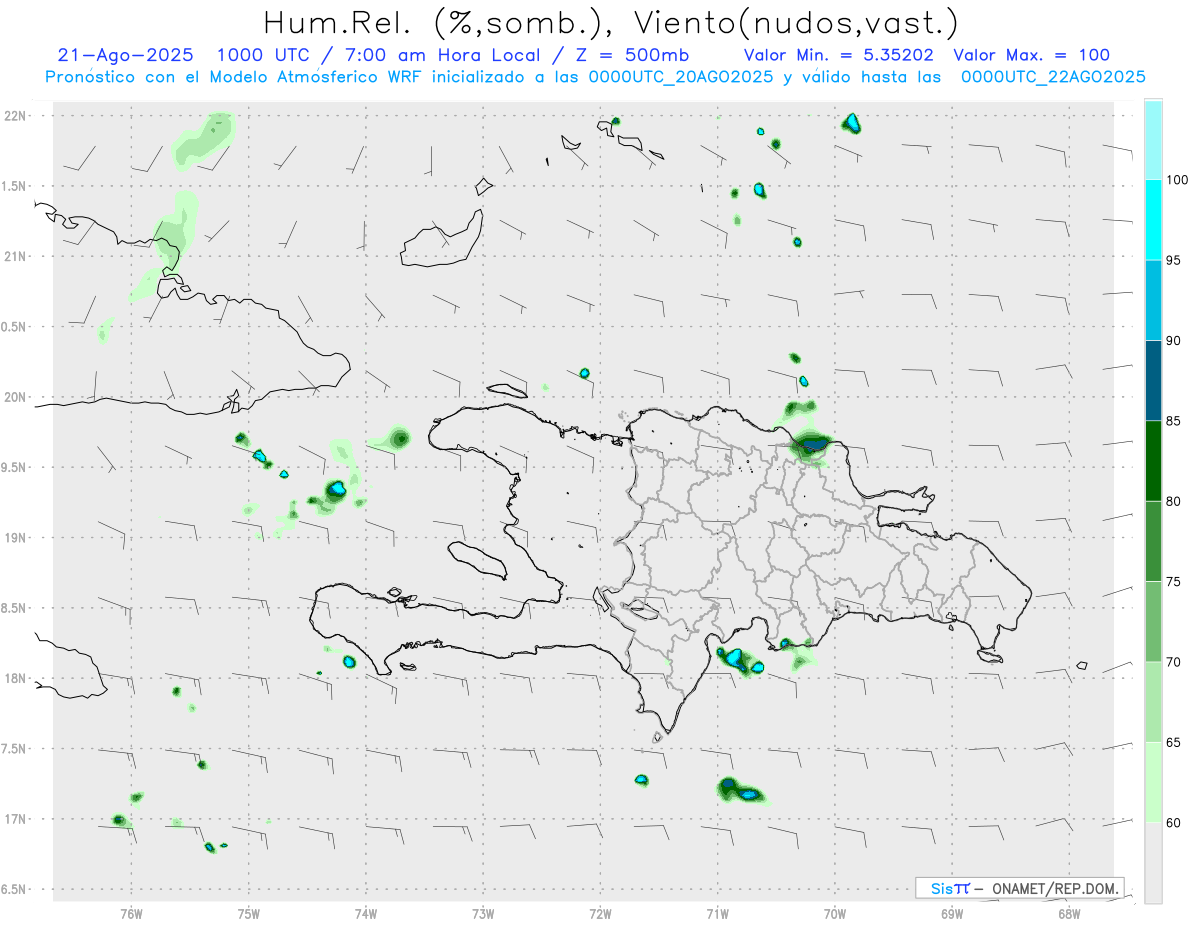Image resolution: width=1200 pixels, height=927 pixels.
Task: Click Great Inagua island outline near 21N
Action: 440,238
